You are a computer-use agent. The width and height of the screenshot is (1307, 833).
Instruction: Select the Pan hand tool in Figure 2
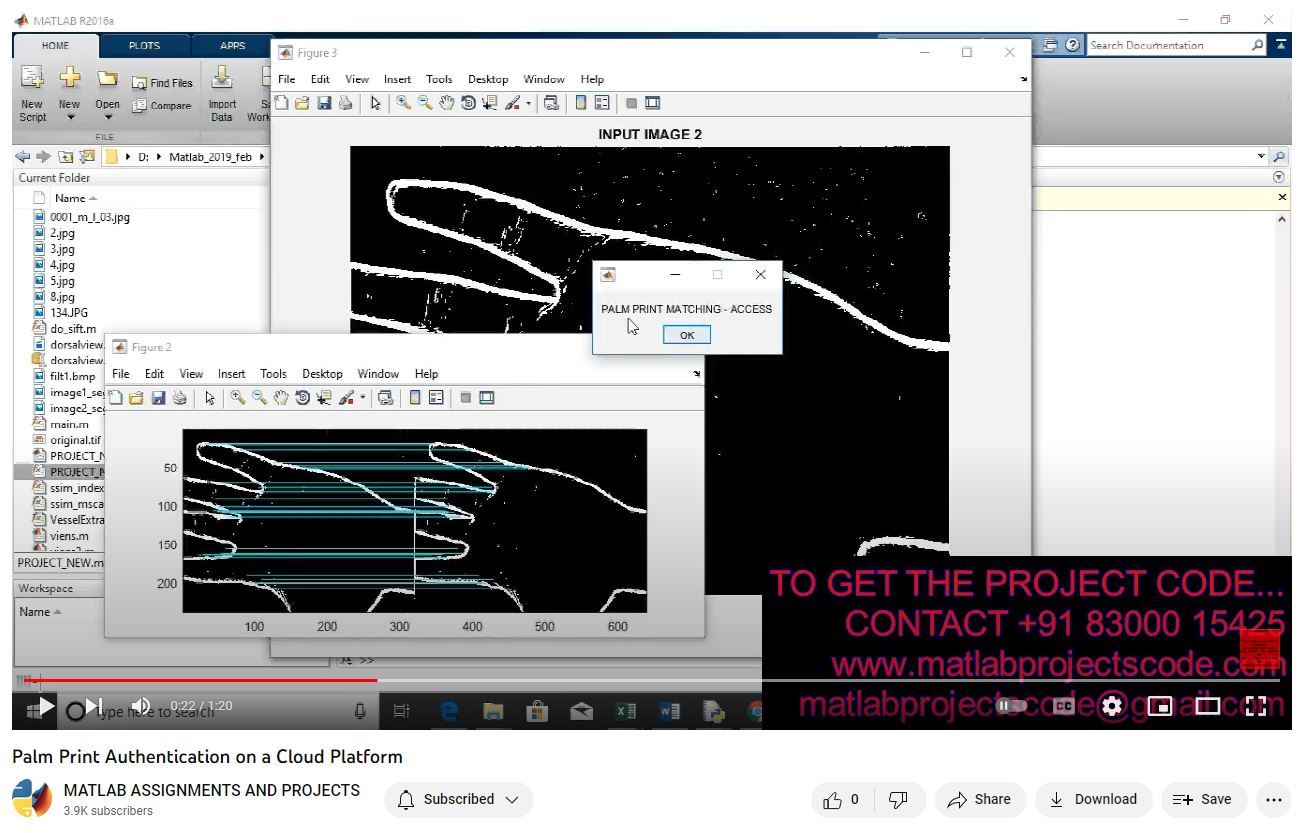click(x=281, y=398)
